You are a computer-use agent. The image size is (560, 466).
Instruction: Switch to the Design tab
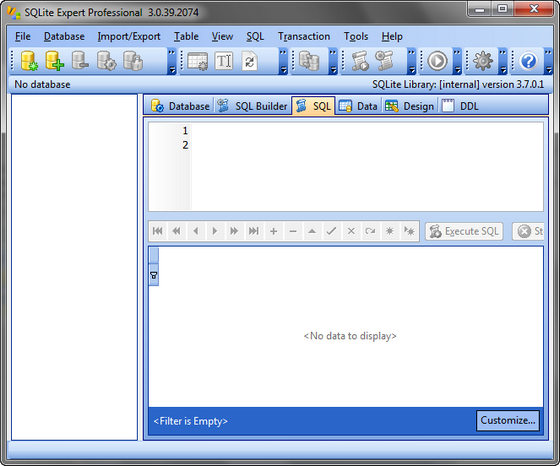(410, 106)
